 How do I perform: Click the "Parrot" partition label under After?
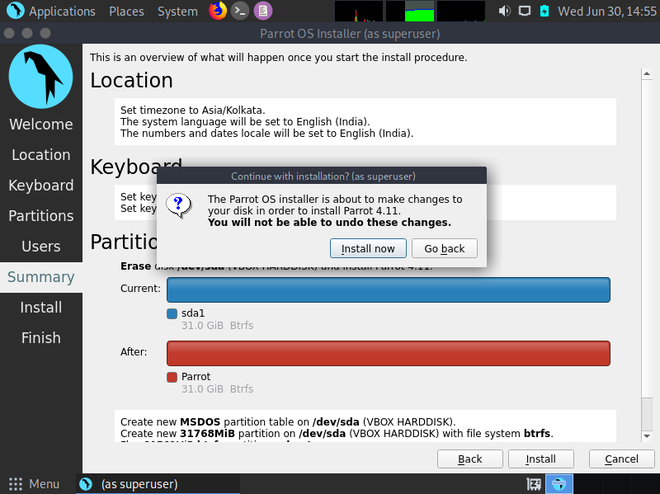click(x=196, y=377)
